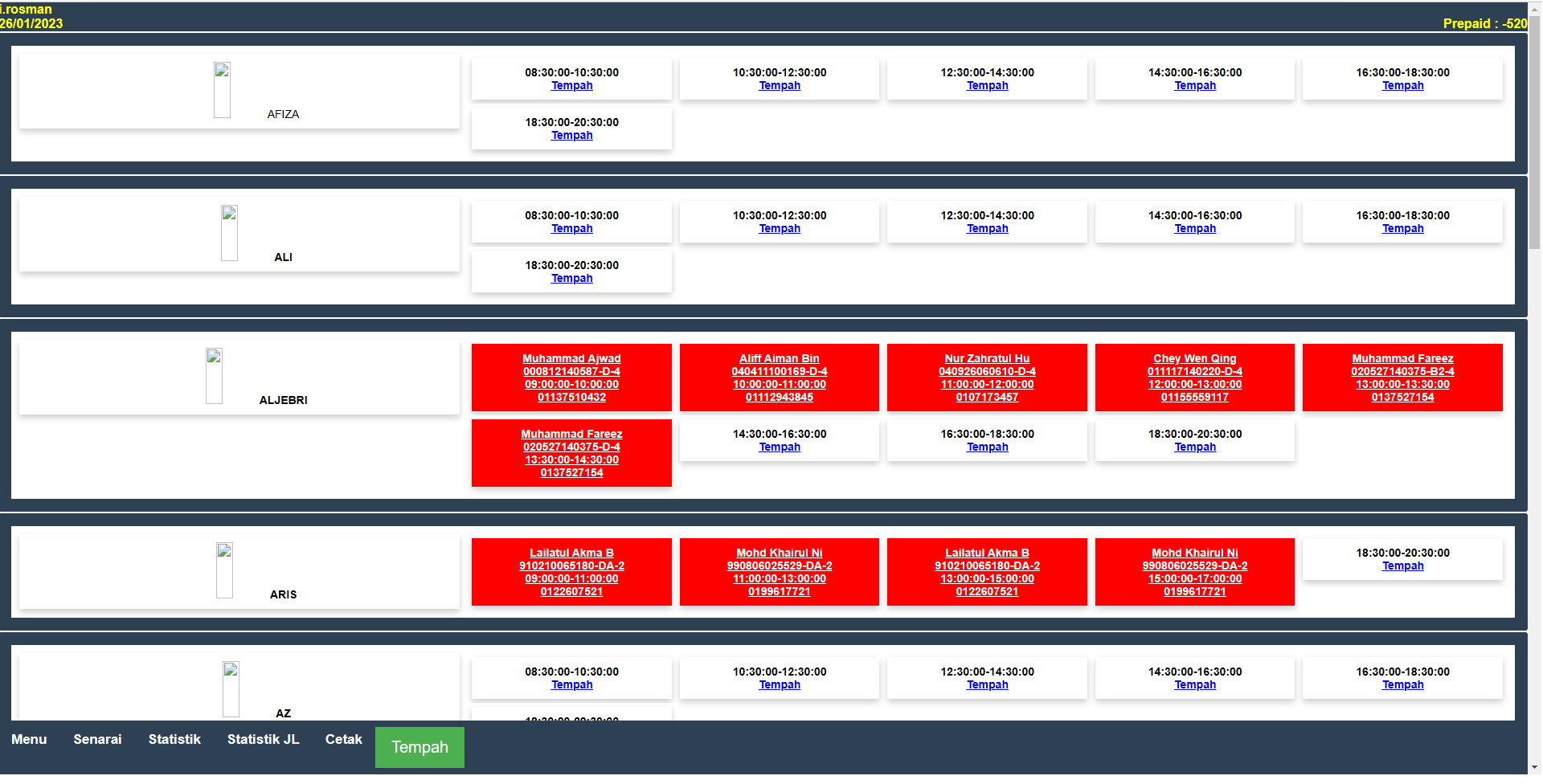
Task: Click ALI's profile picture placeholder
Action: click(x=229, y=233)
